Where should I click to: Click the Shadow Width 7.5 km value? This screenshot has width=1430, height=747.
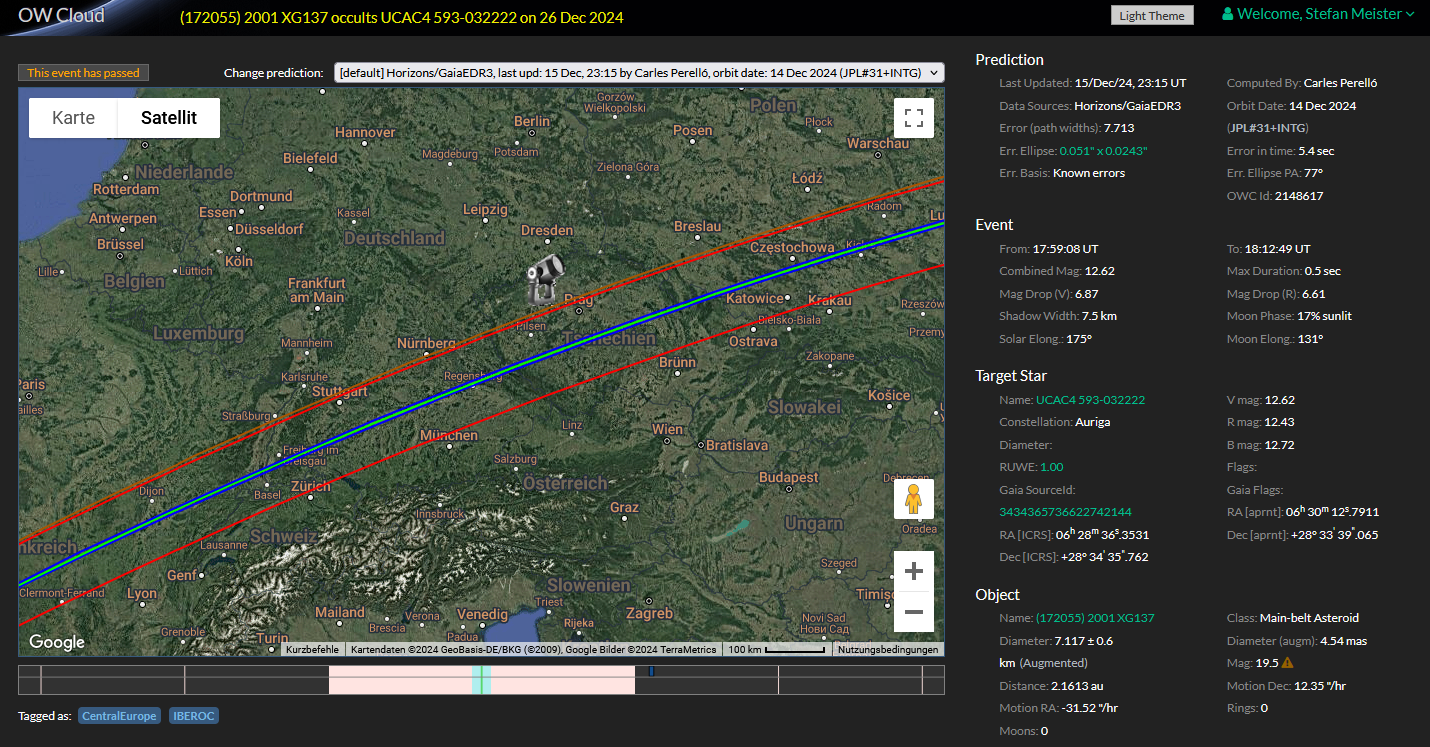(1099, 316)
